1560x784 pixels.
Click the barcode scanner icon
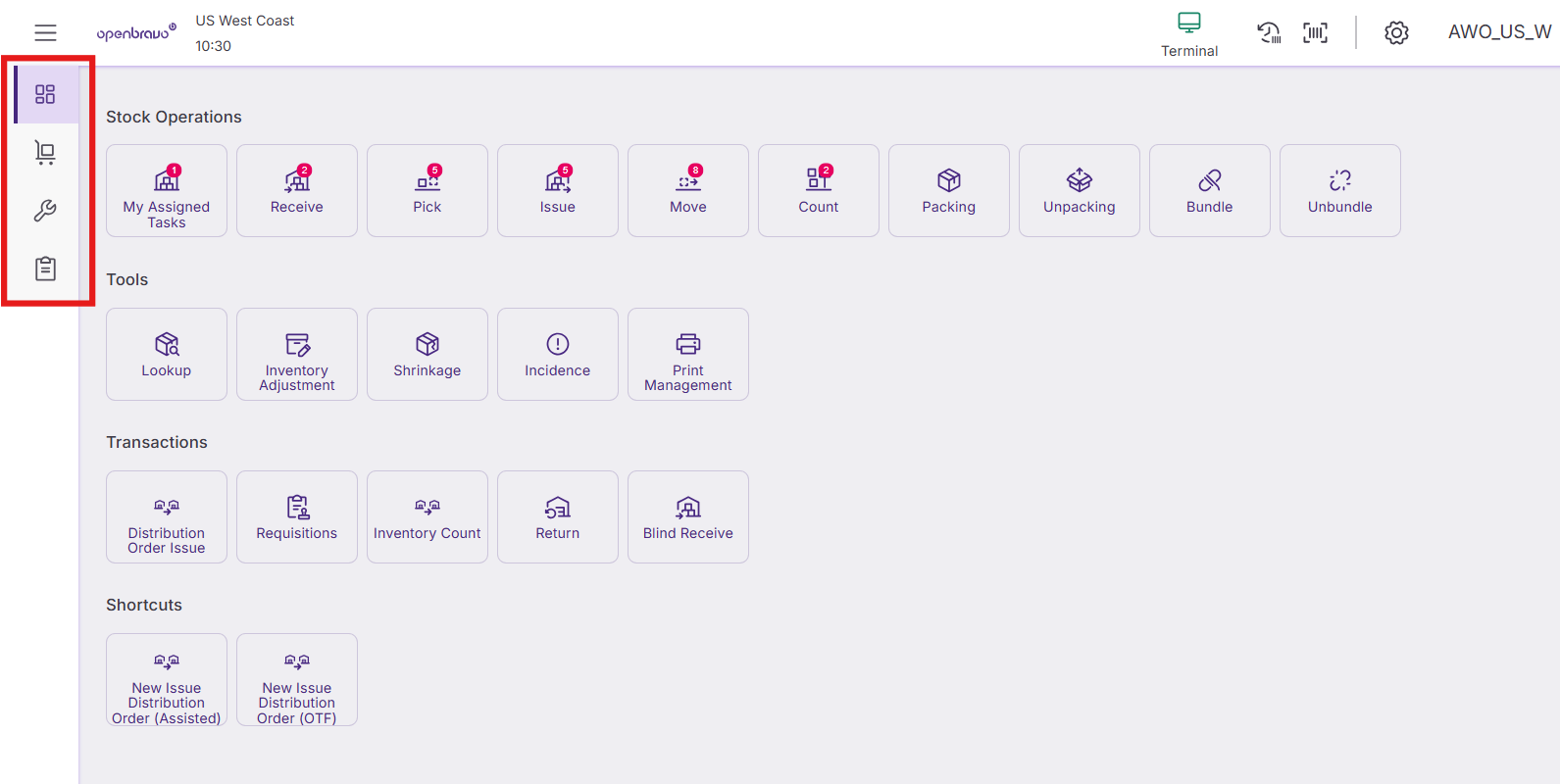(x=1315, y=32)
